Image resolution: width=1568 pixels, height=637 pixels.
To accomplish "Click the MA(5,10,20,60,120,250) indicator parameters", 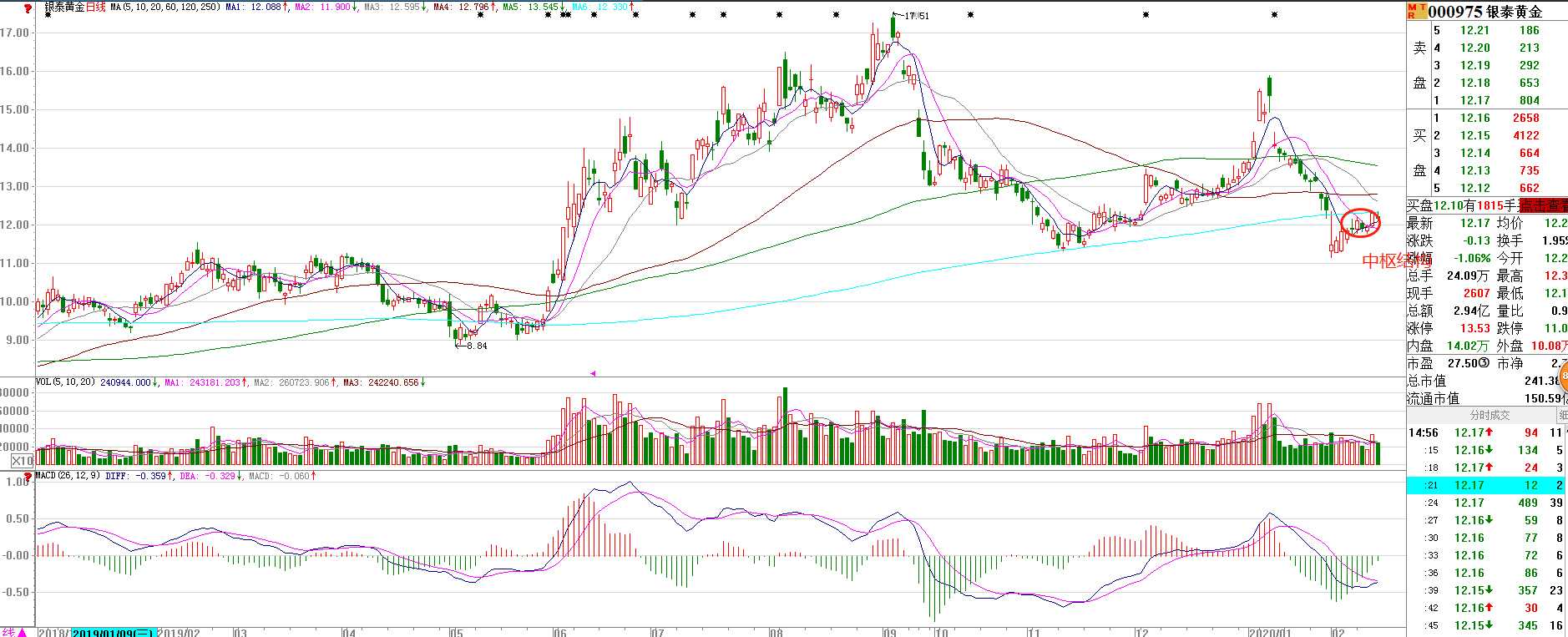I will click(165, 7).
